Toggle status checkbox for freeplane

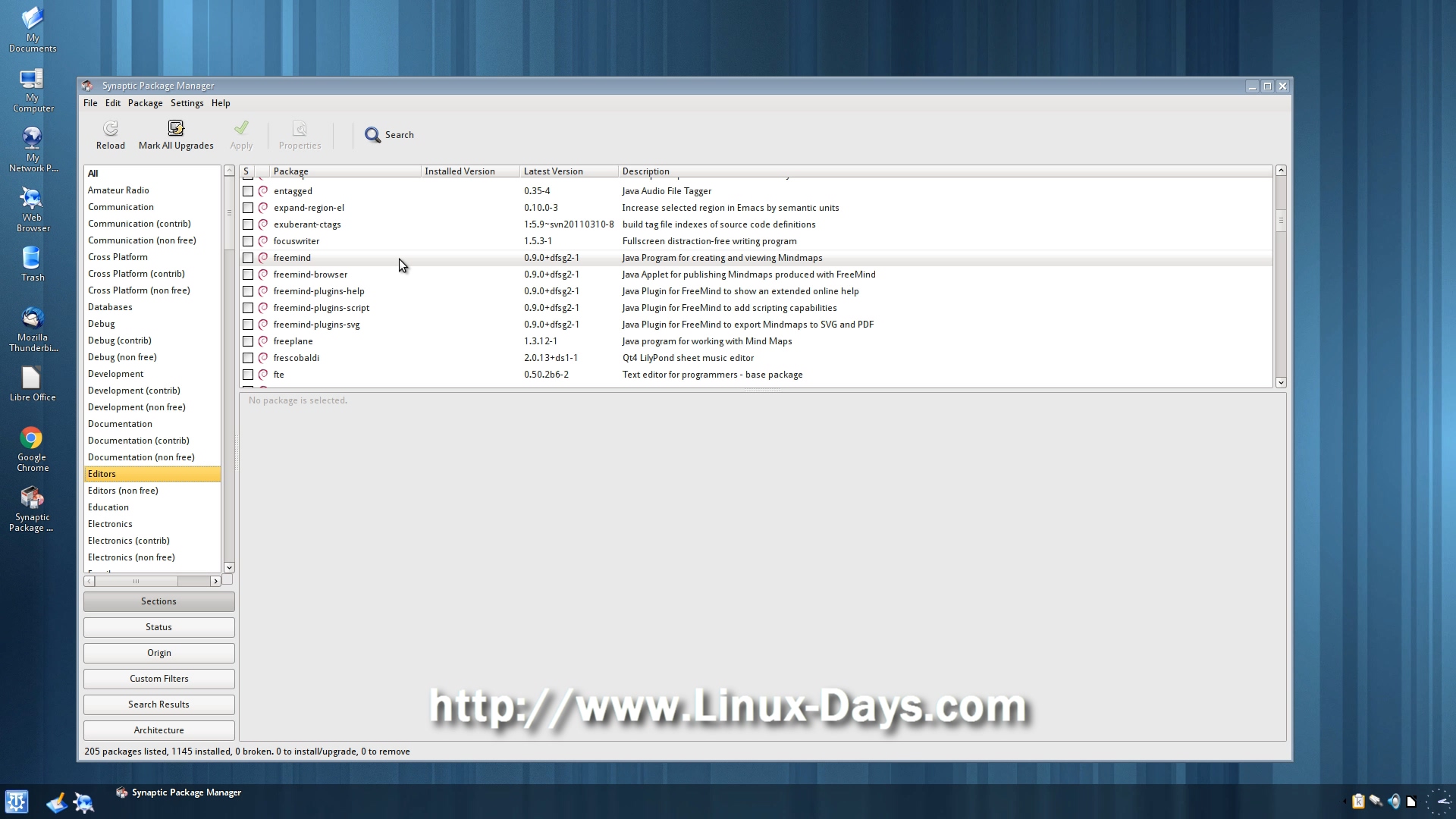pyautogui.click(x=248, y=341)
